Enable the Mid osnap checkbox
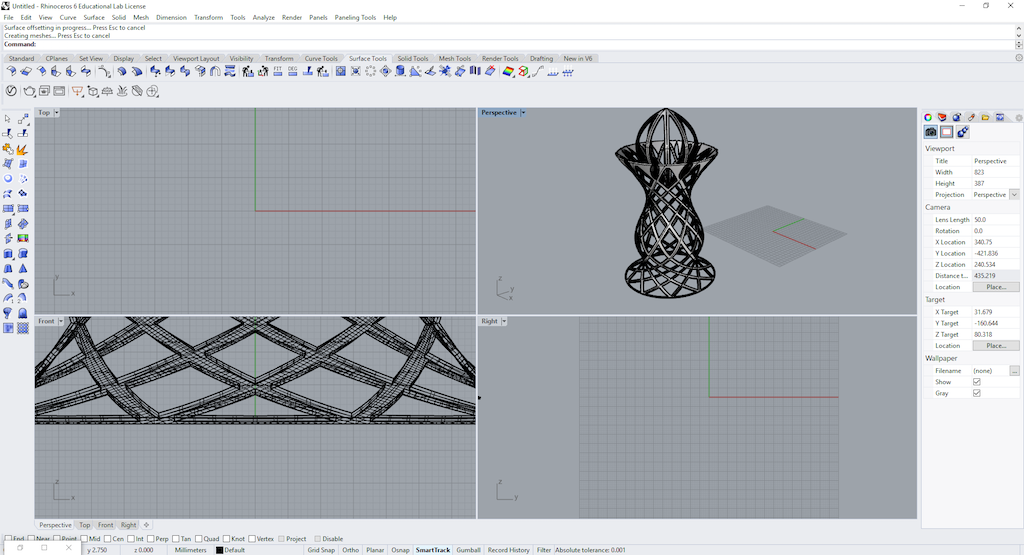The image size is (1024, 555). click(83, 539)
